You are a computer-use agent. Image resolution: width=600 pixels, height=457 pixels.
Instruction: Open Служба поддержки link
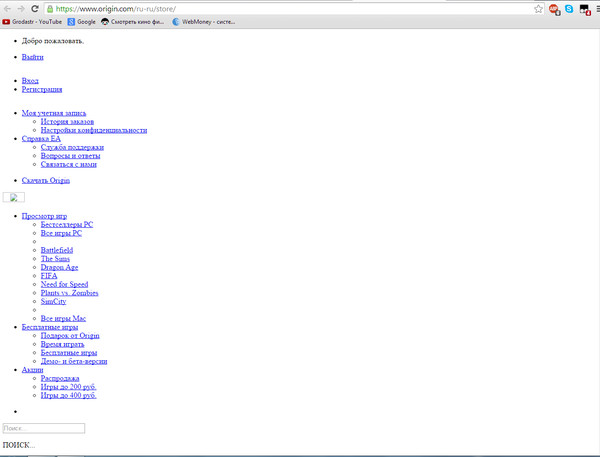[72, 147]
